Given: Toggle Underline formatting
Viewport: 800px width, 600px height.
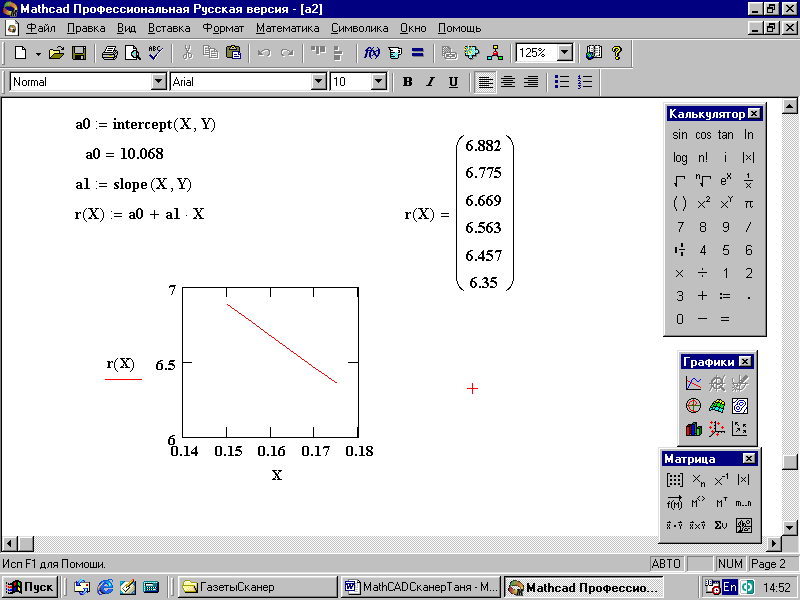Looking at the screenshot, I should 453,82.
